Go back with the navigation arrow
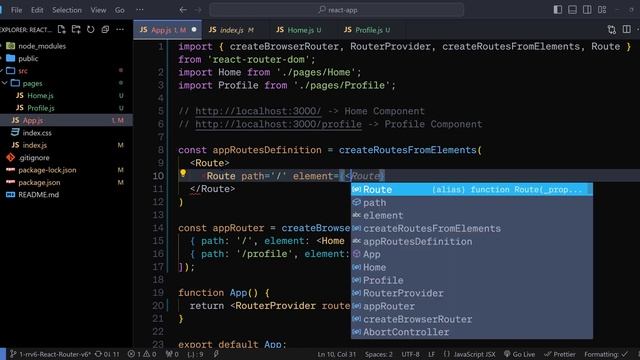This screenshot has width=640, height=360. (x=183, y=10)
